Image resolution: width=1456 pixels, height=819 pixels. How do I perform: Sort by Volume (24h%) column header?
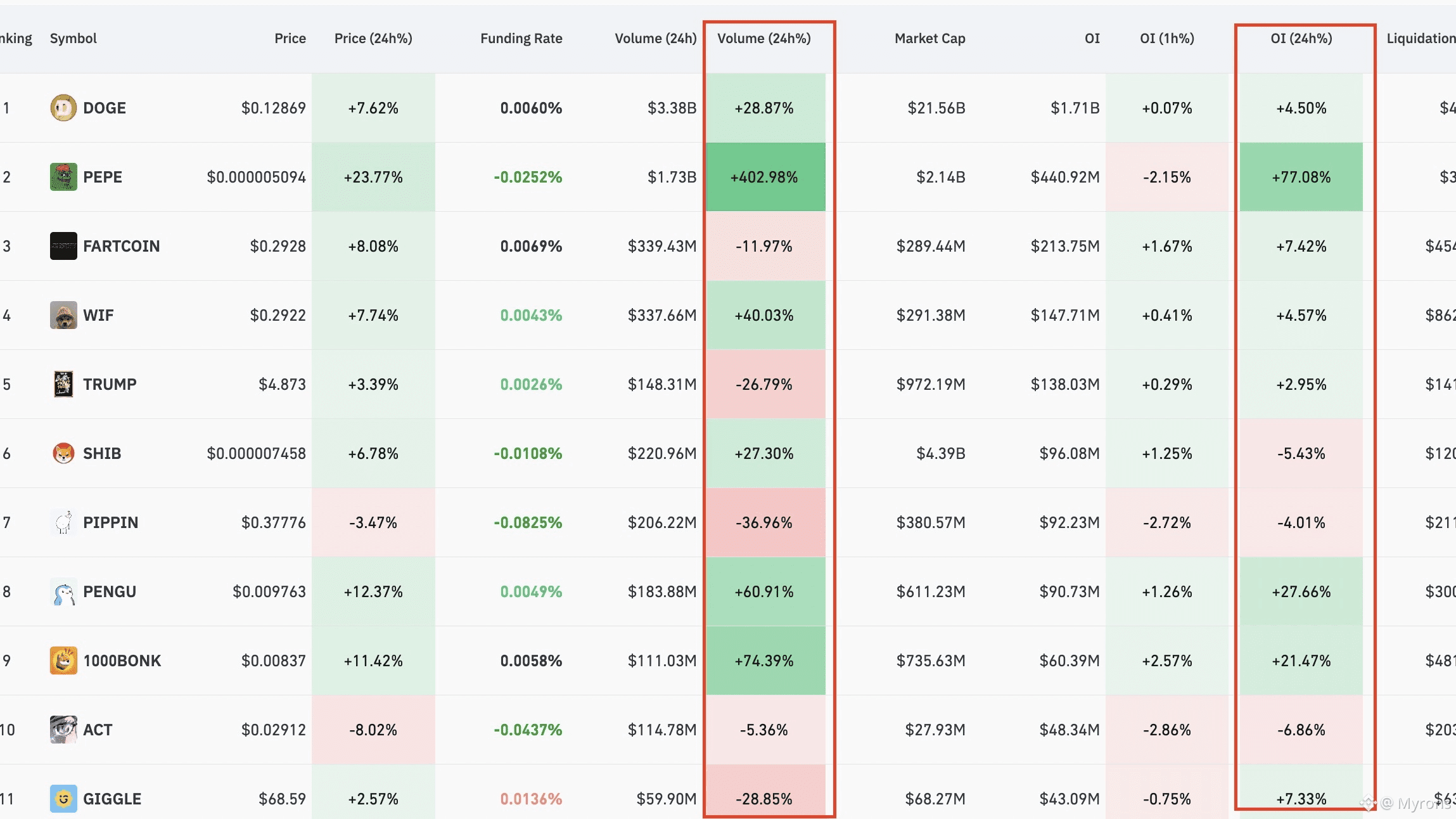[763, 39]
